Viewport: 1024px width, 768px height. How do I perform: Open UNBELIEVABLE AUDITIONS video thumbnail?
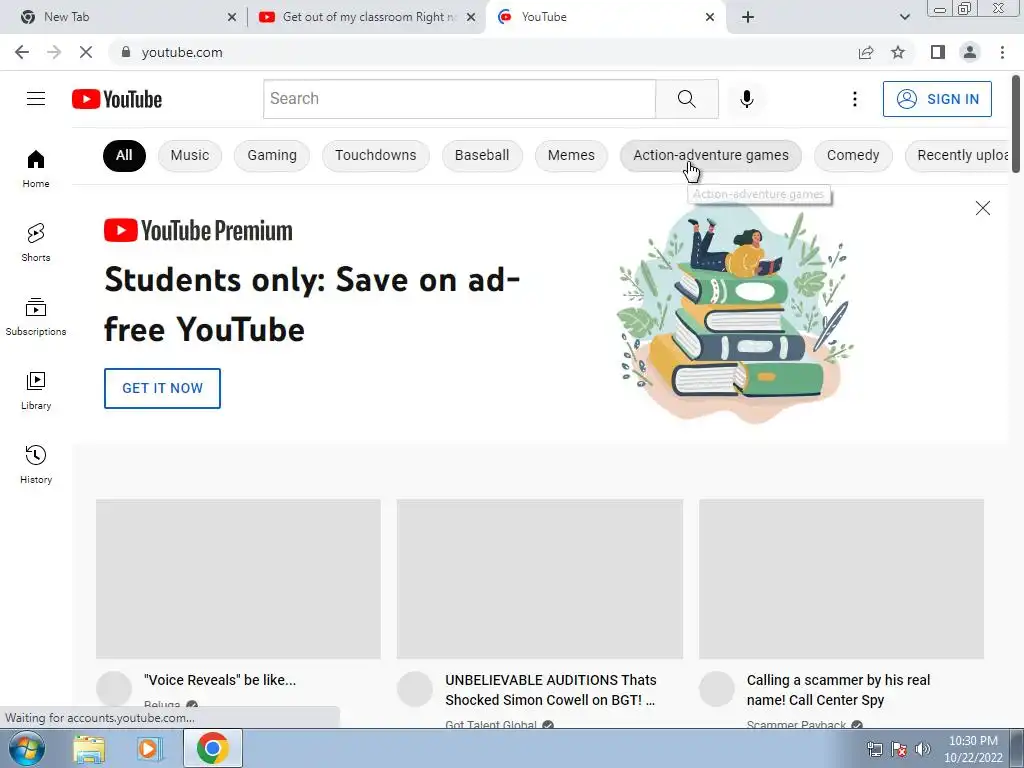point(539,579)
